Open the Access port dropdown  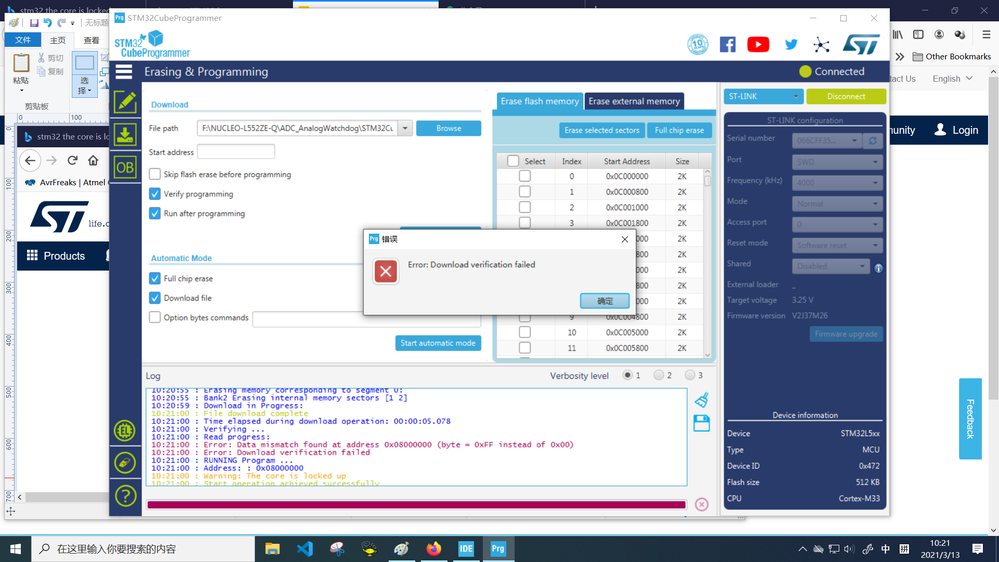837,224
